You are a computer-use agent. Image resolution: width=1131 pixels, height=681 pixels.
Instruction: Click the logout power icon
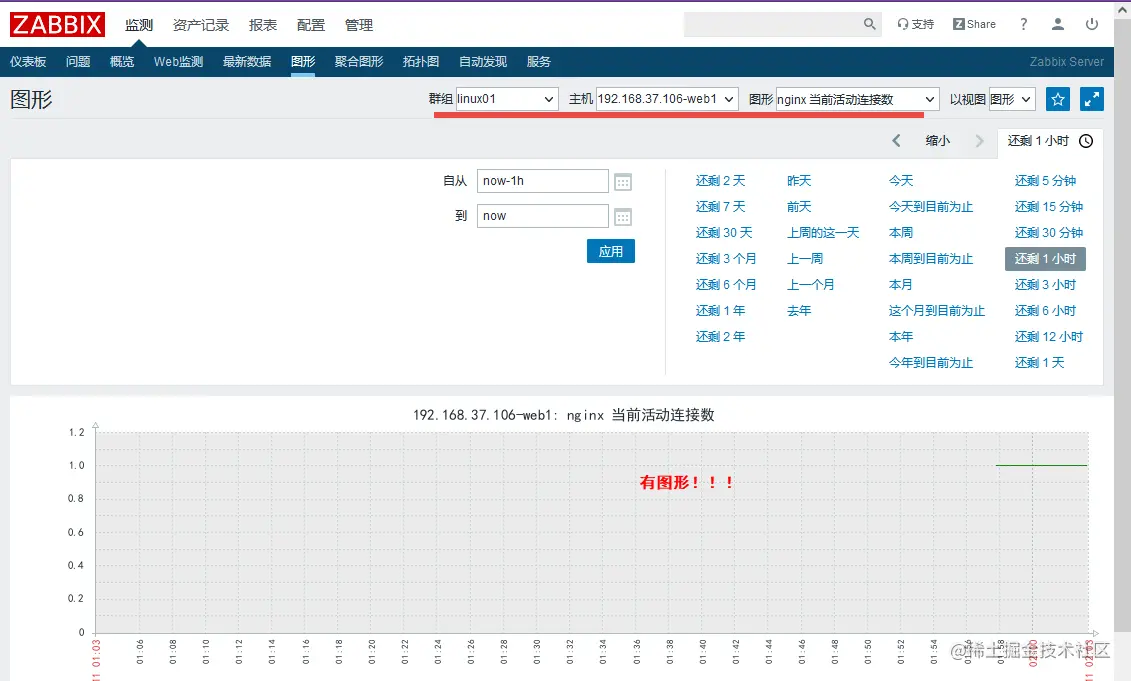[x=1091, y=23]
